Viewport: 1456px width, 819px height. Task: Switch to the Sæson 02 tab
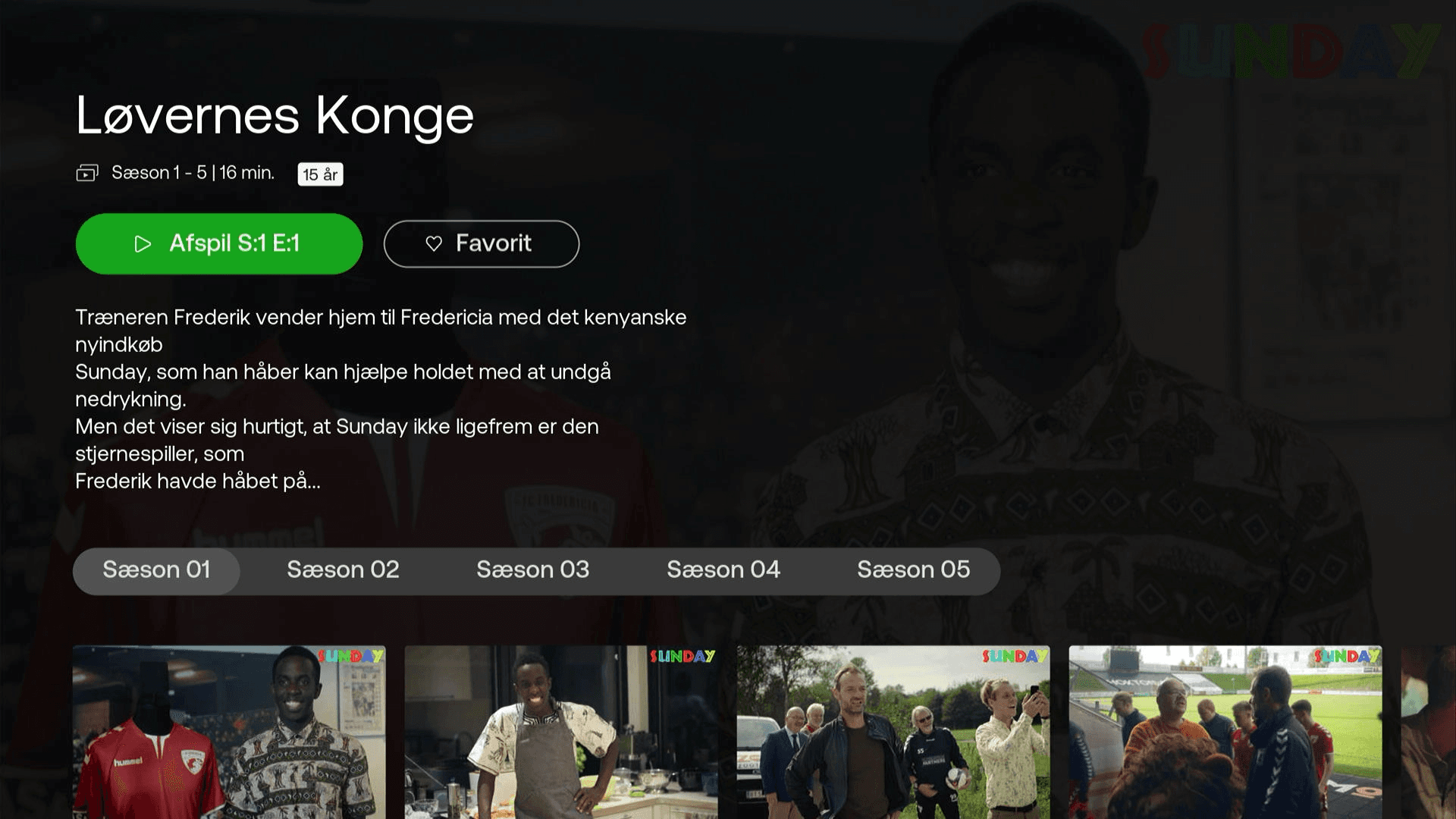pyautogui.click(x=343, y=570)
